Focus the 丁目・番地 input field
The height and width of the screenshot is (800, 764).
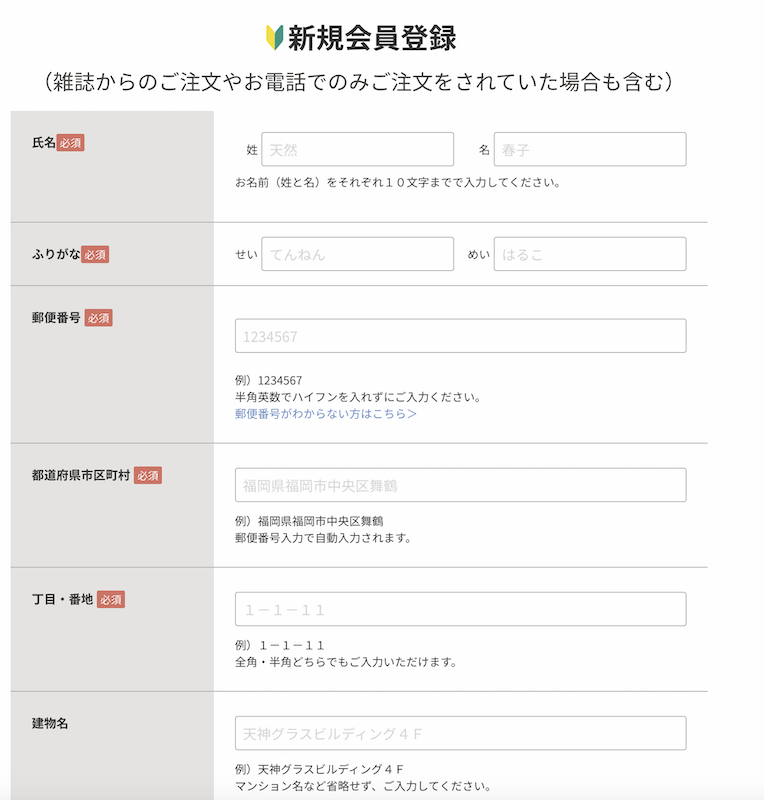[460, 609]
